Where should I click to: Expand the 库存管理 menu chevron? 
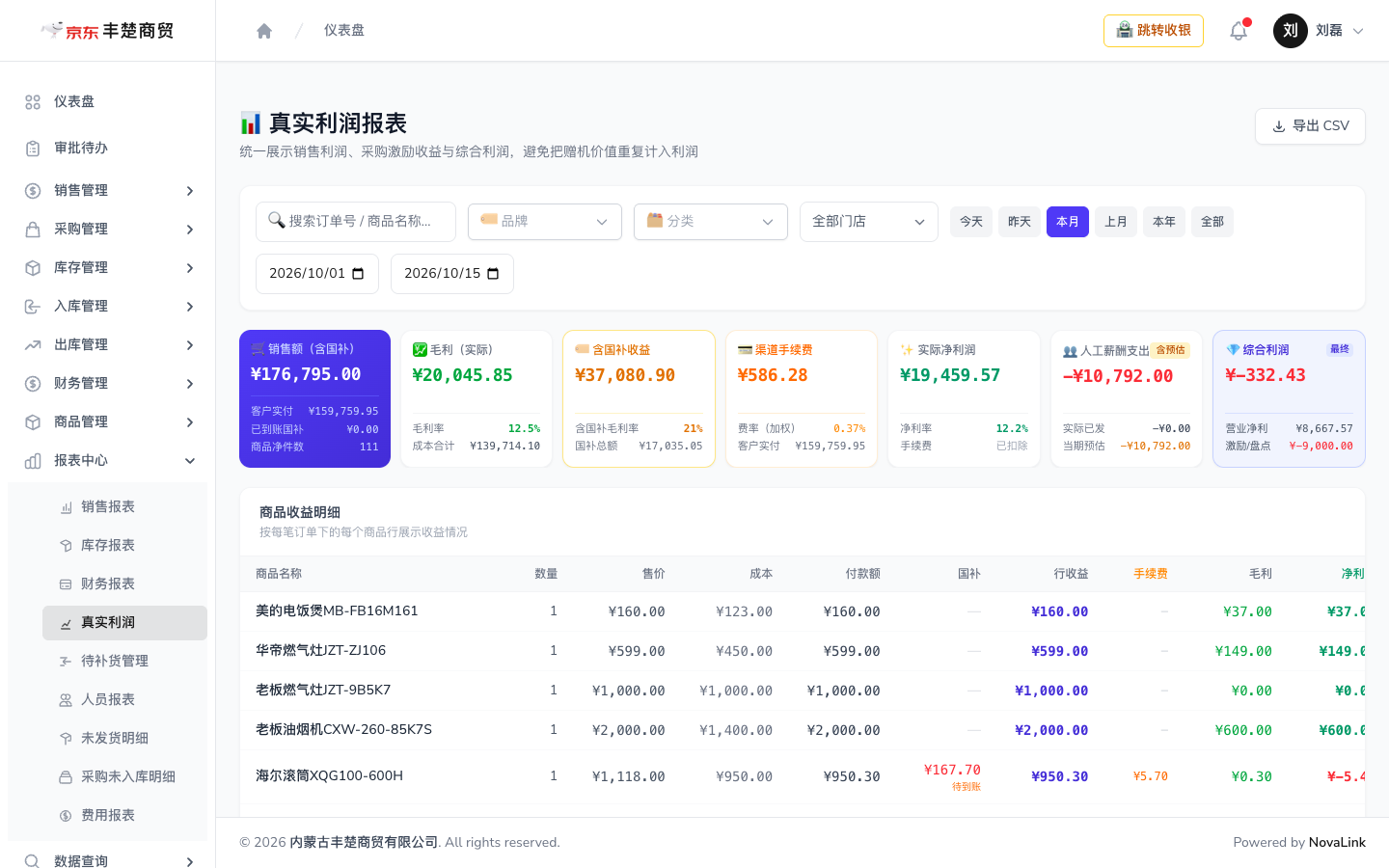click(190, 268)
